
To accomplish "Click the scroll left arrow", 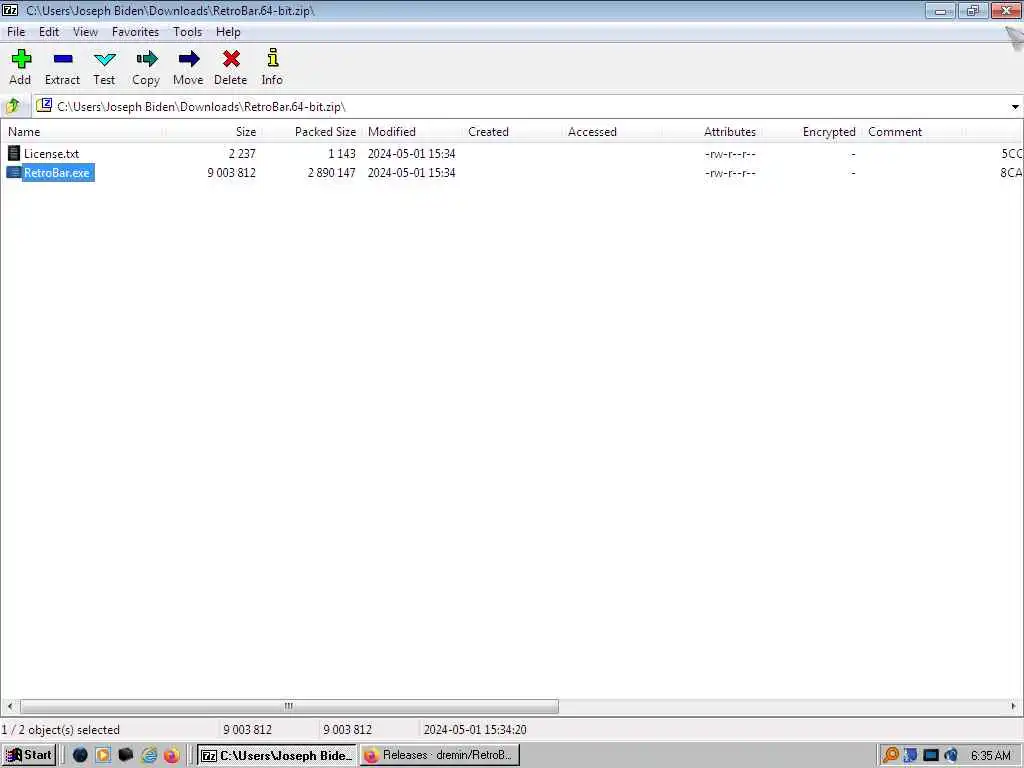I will [x=10, y=706].
